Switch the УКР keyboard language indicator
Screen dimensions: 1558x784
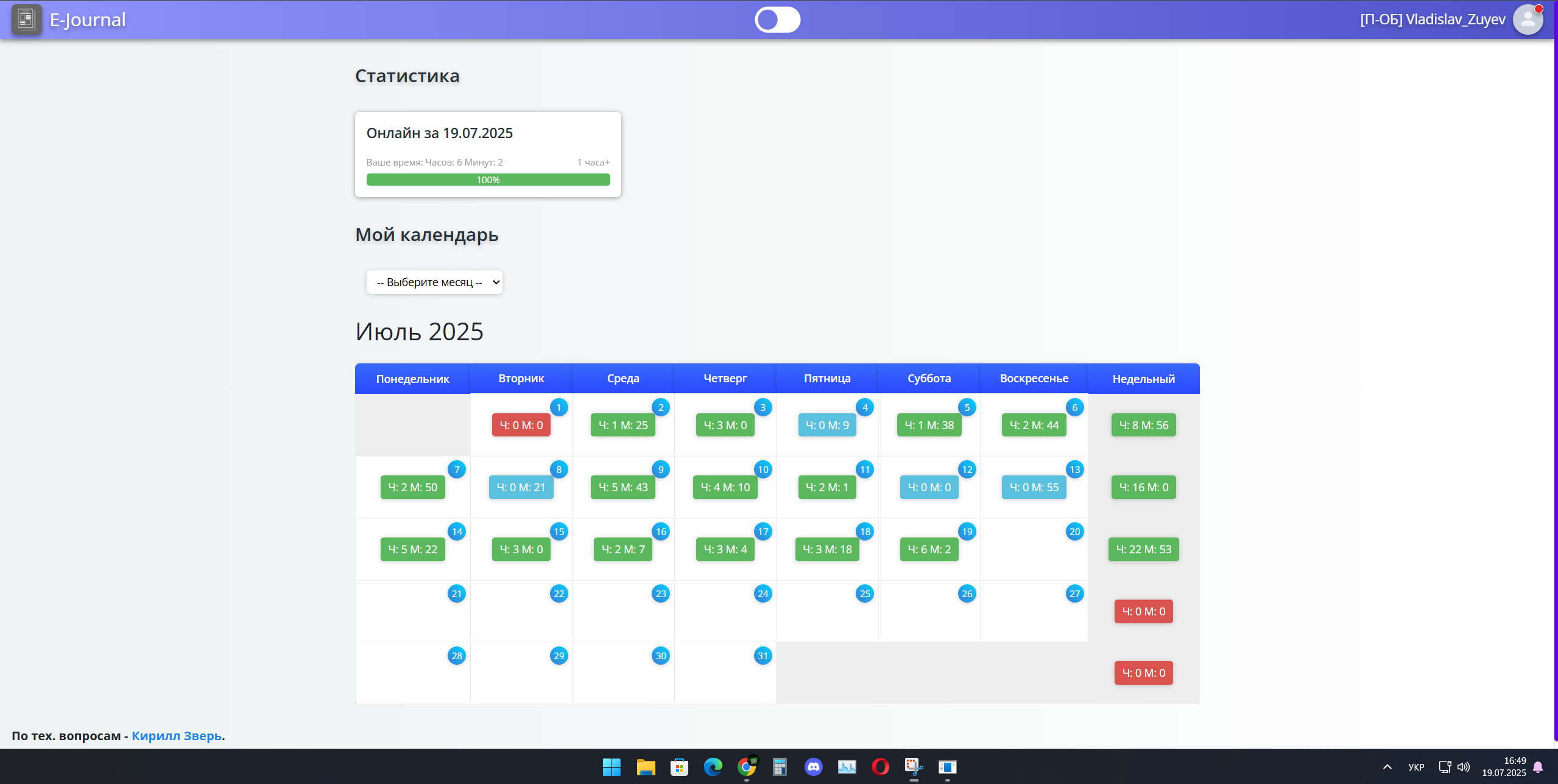pos(1415,766)
